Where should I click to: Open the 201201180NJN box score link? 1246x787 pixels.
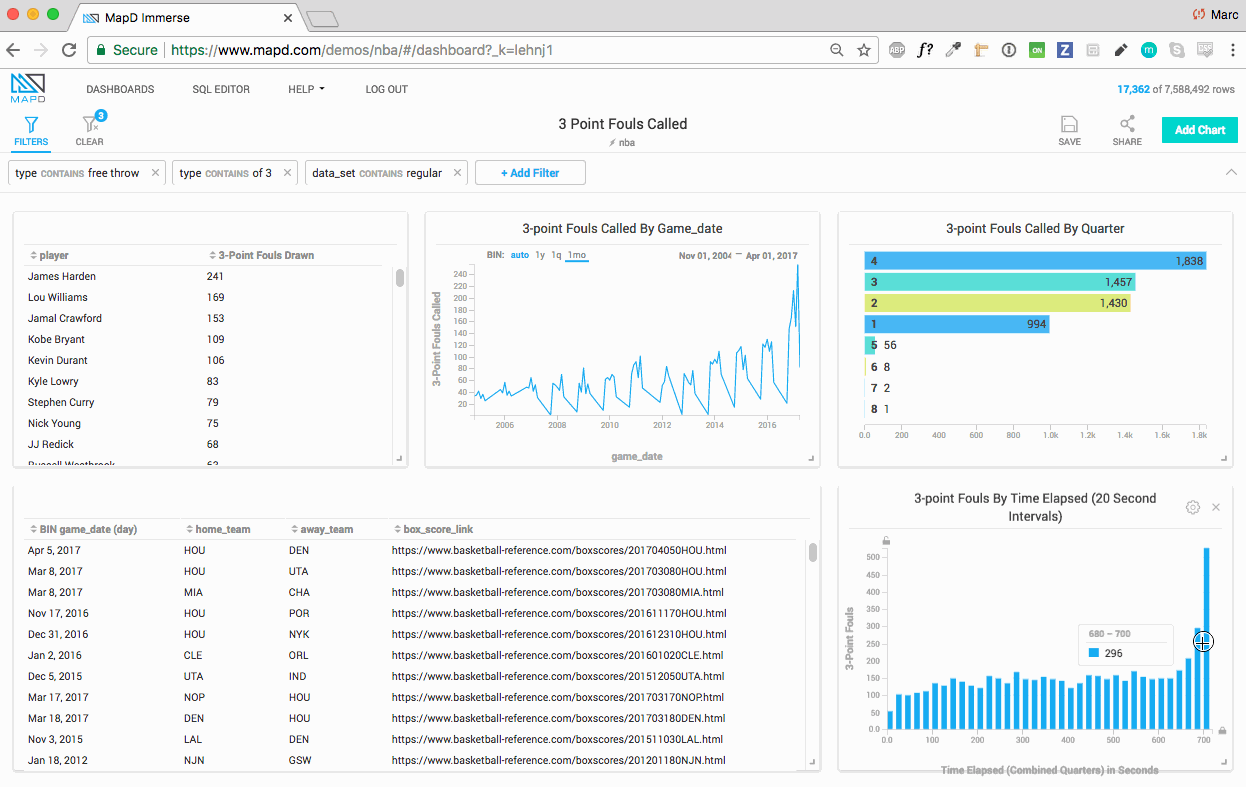558,760
